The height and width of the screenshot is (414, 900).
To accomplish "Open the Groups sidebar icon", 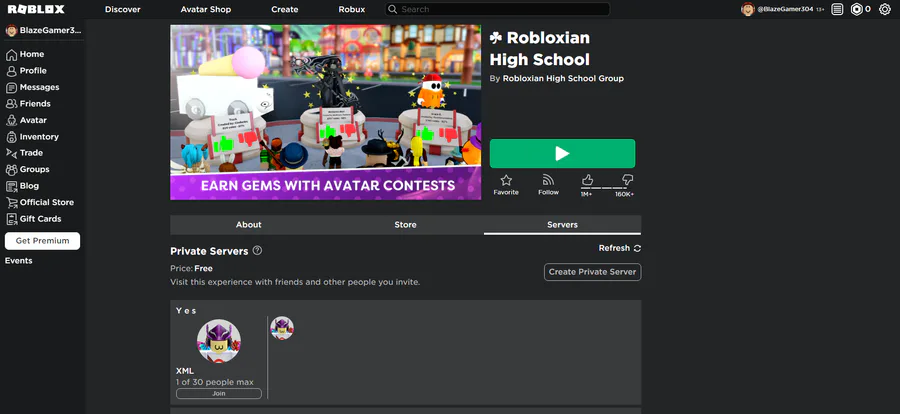I will (x=11, y=169).
